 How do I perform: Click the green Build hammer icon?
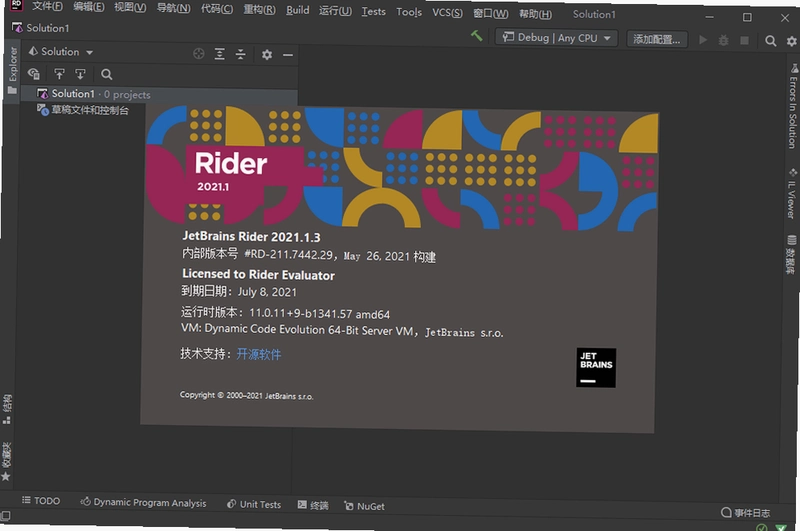point(477,36)
